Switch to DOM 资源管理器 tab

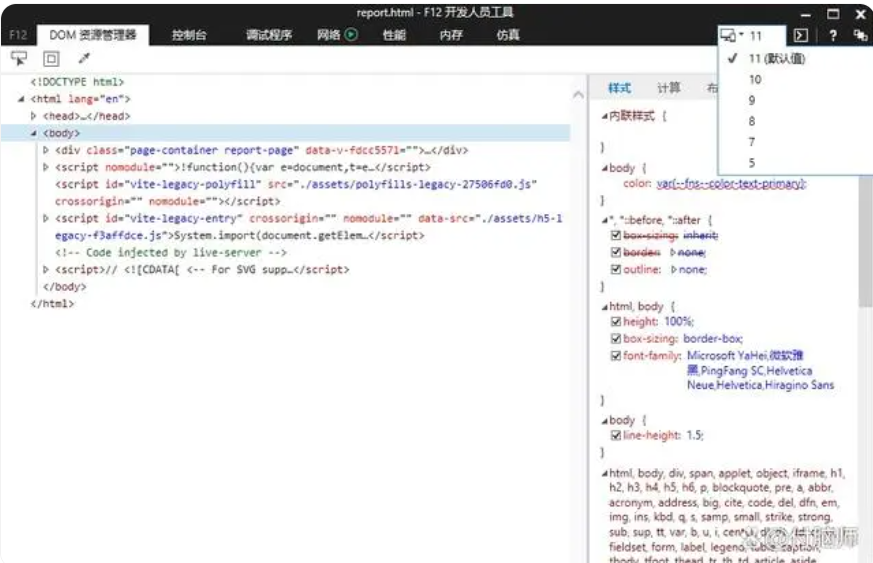point(92,35)
